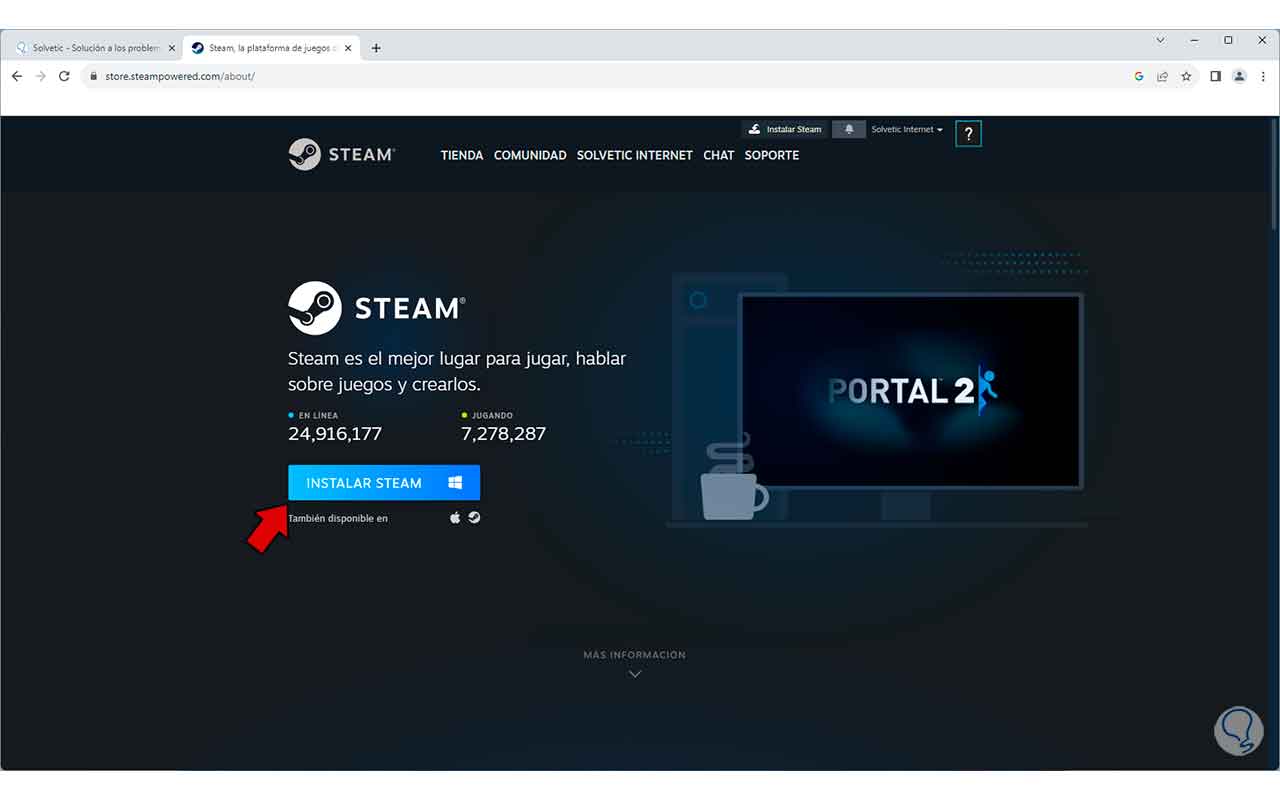
Task: Switch to the Solvetic browser tab
Action: point(97,48)
